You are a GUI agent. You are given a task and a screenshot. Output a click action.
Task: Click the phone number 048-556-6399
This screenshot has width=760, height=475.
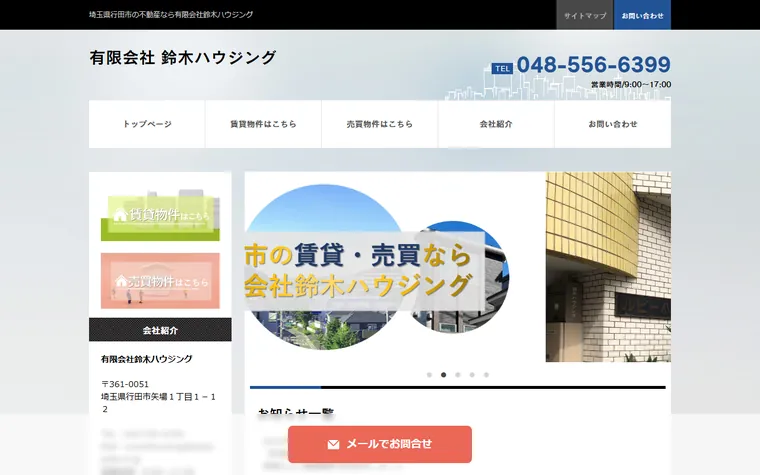[x=594, y=64]
